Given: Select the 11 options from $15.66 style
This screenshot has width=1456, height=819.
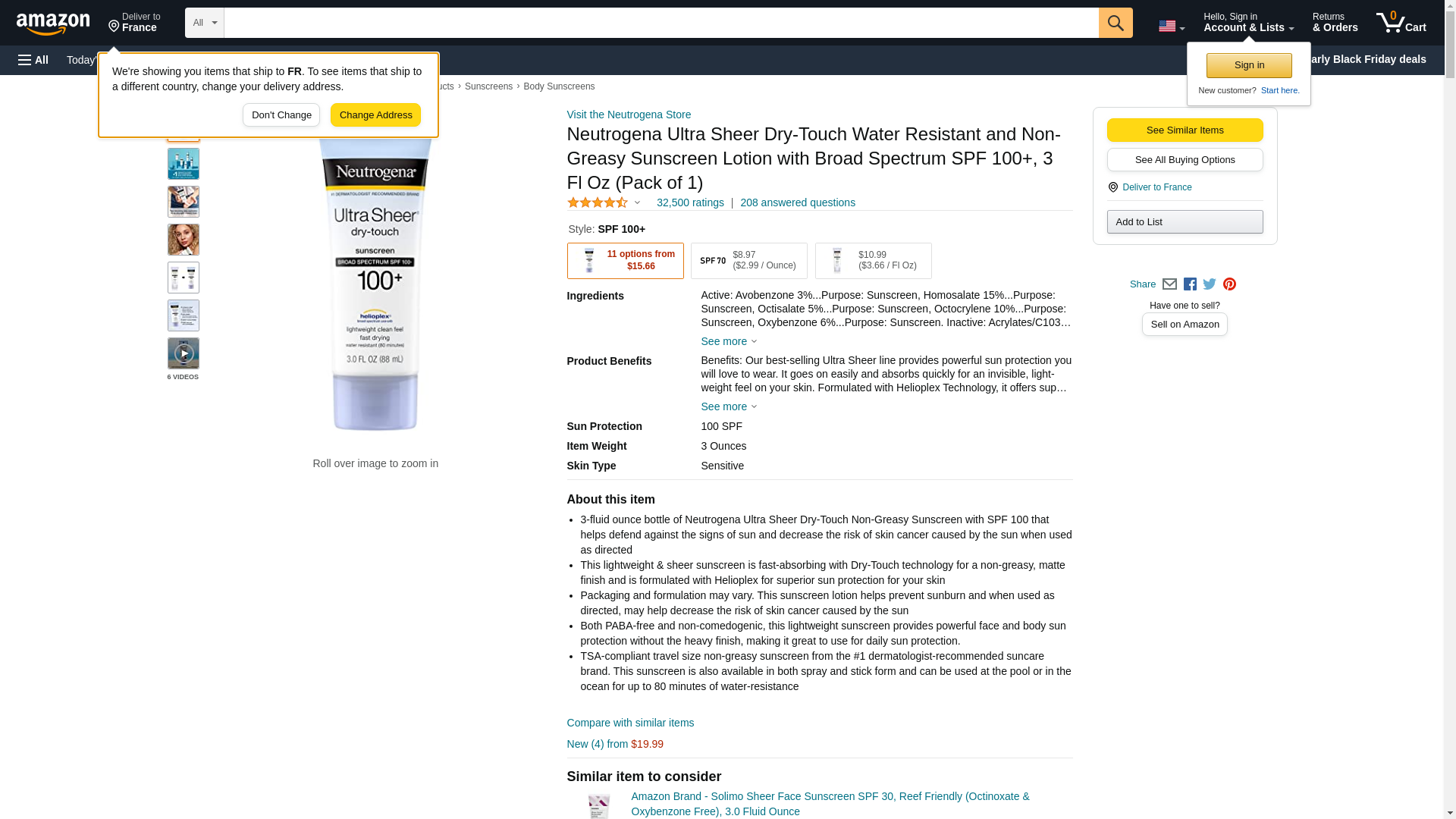Looking at the screenshot, I should point(625,261).
